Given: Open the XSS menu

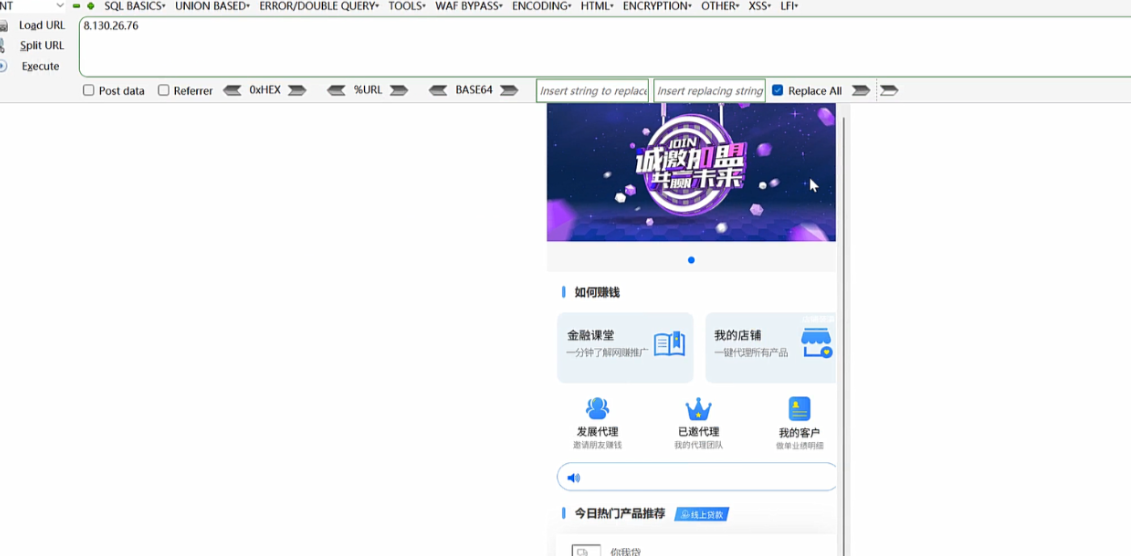Looking at the screenshot, I should pos(760,6).
